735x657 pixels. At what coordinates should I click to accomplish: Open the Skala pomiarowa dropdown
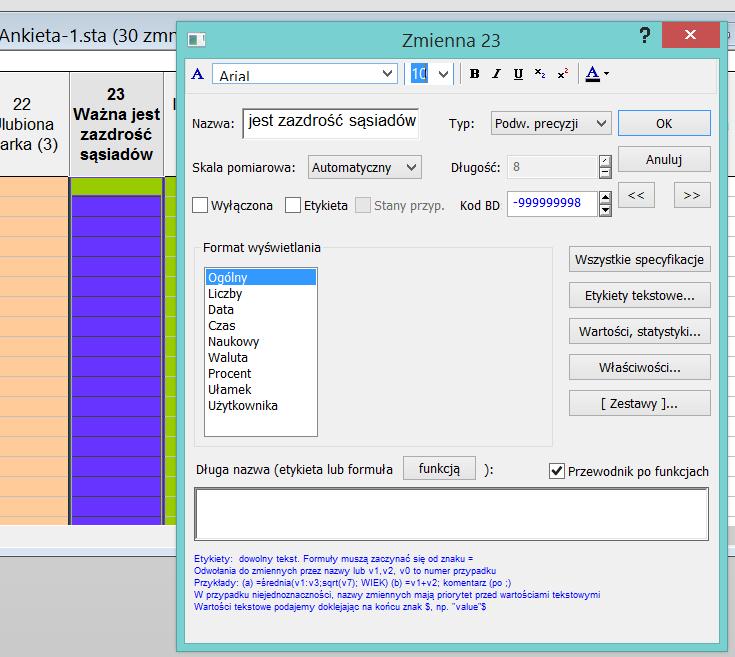click(365, 167)
